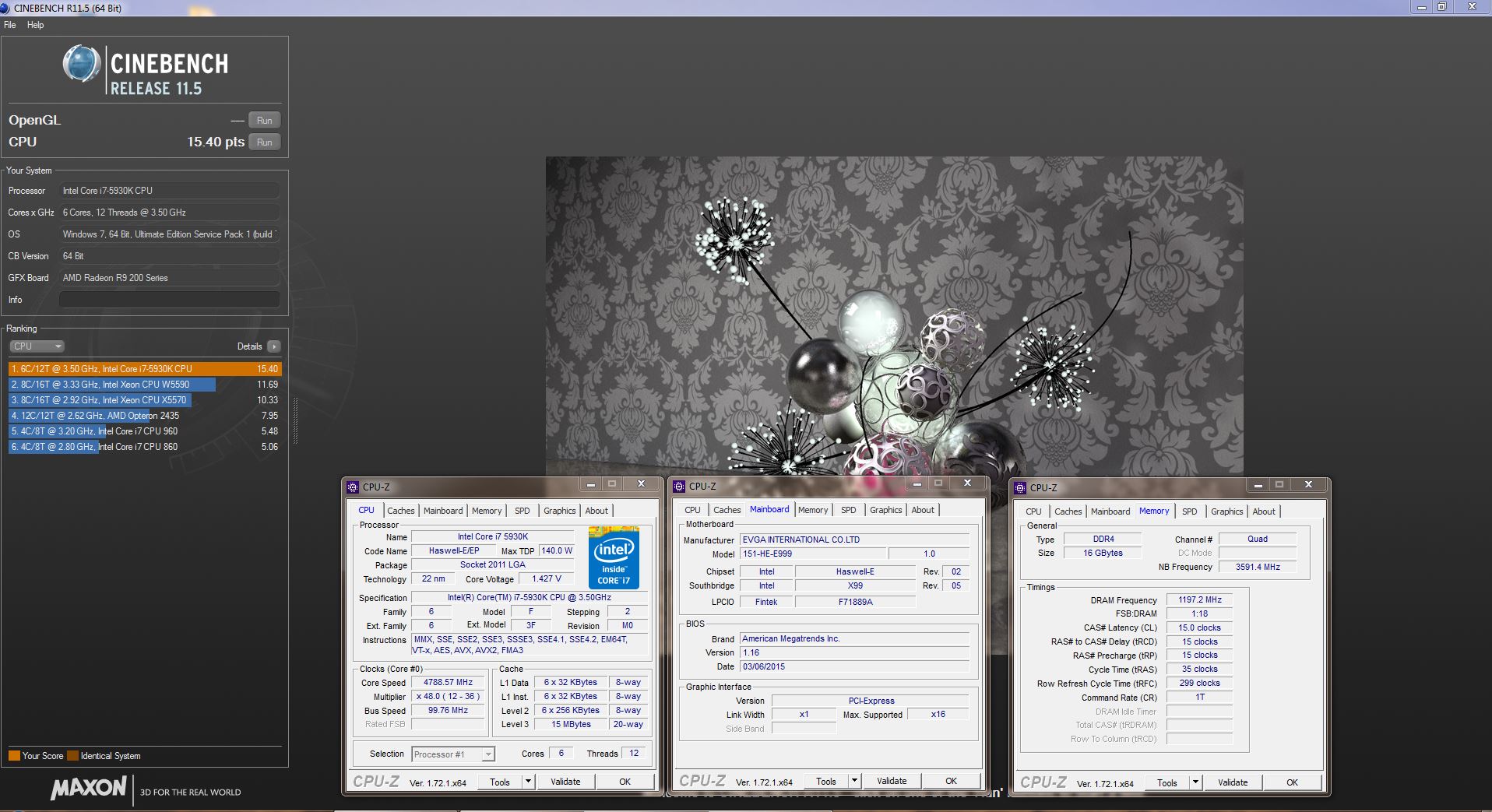Click the Cinebench globe logo
This screenshot has height=812, width=1492.
(x=82, y=64)
